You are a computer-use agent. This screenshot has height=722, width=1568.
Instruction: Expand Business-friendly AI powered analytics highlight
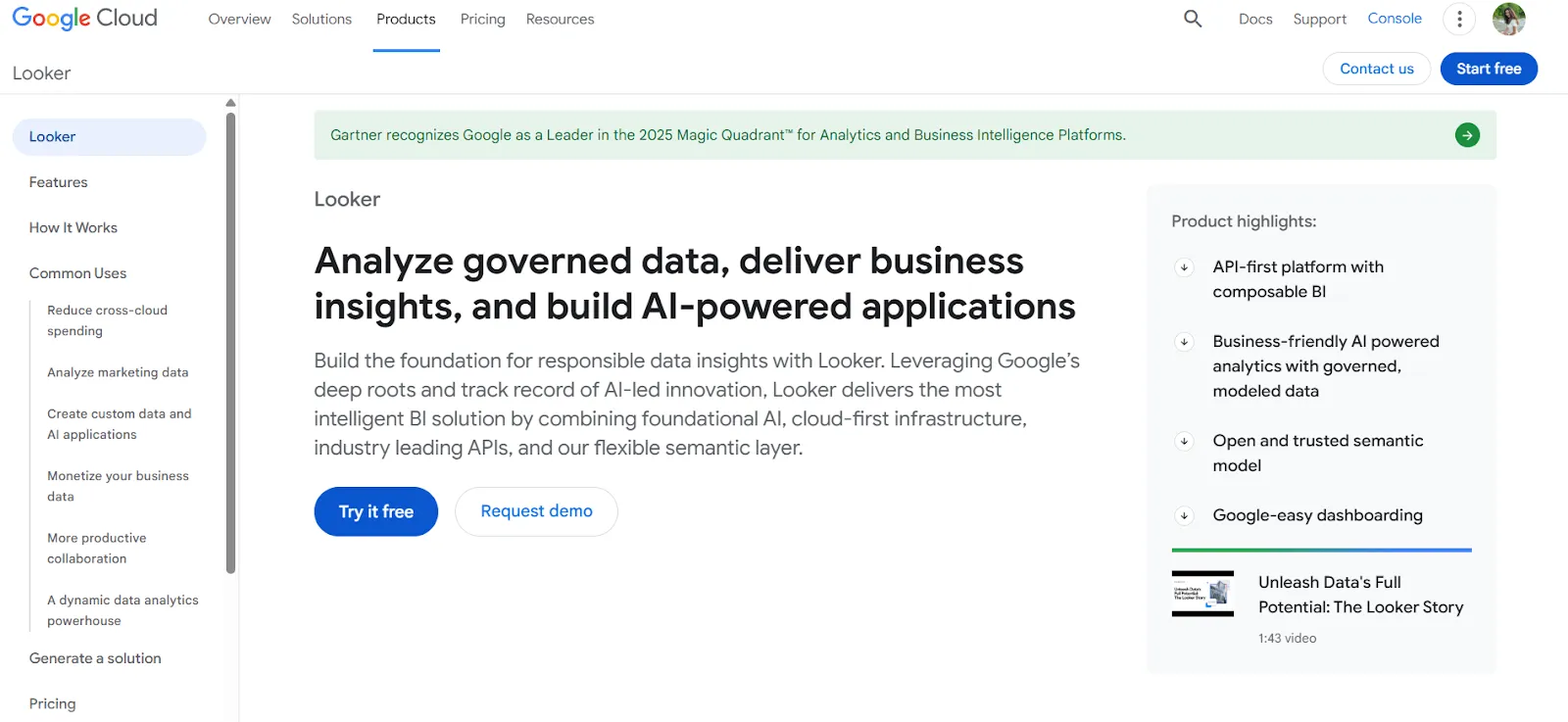pos(1184,342)
